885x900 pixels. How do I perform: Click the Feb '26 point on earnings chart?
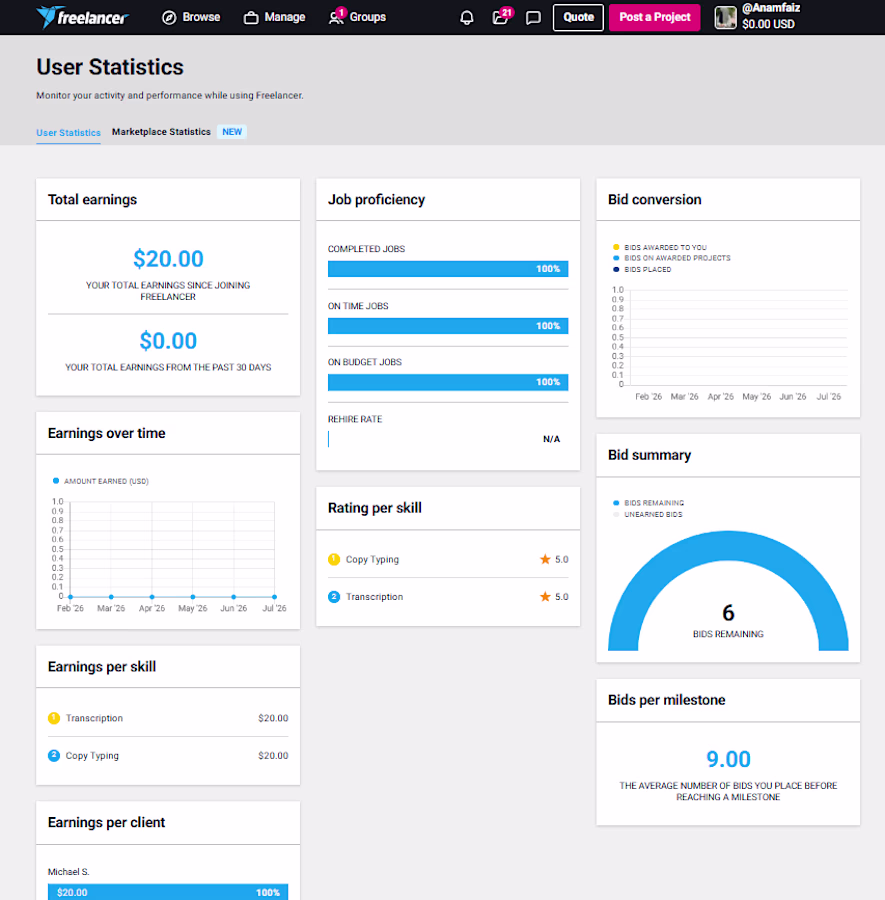point(70,597)
